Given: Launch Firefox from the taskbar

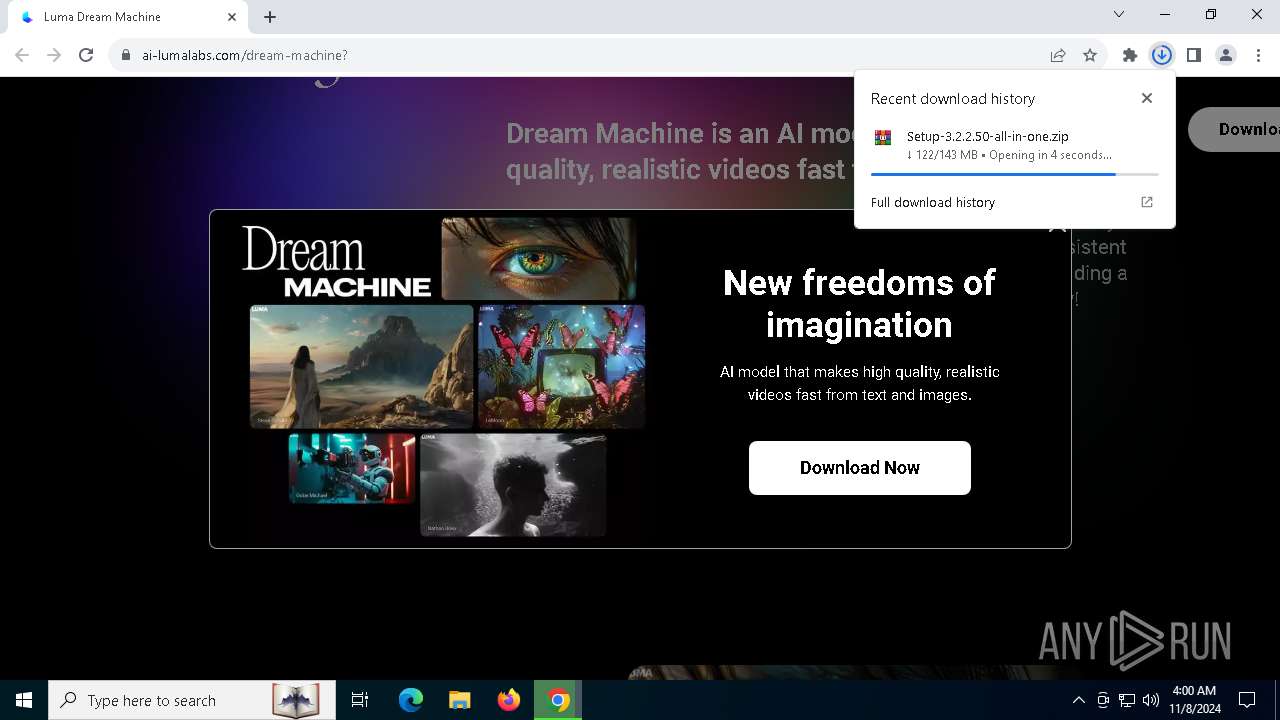Looking at the screenshot, I should [509, 700].
